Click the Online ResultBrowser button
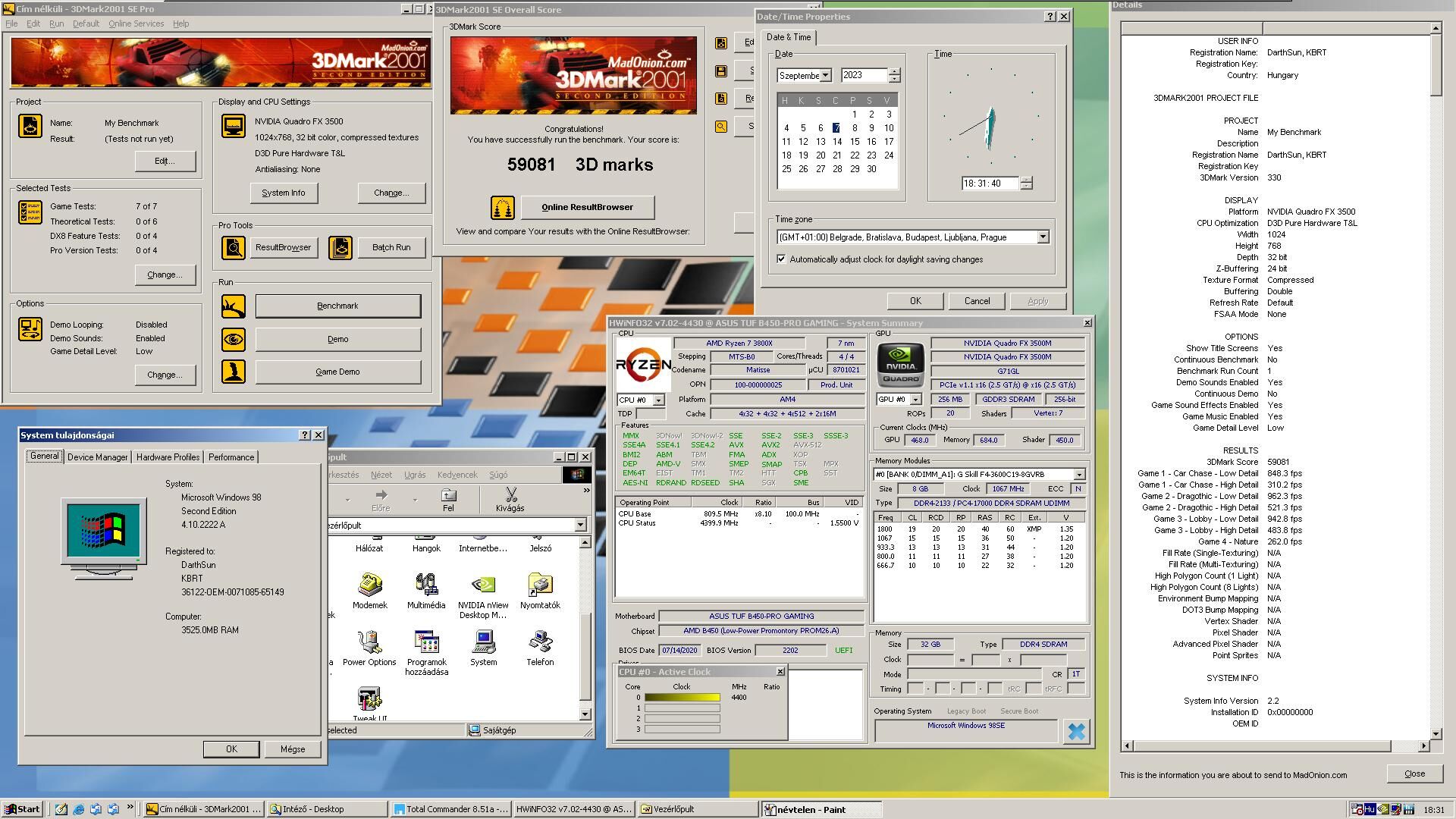Viewport: 1456px width, 819px height. point(587,207)
